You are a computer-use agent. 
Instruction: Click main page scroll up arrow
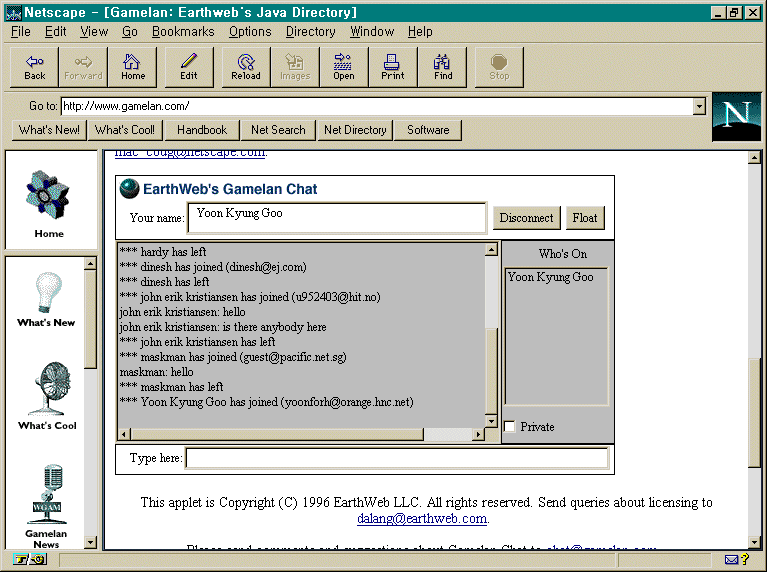click(x=754, y=157)
